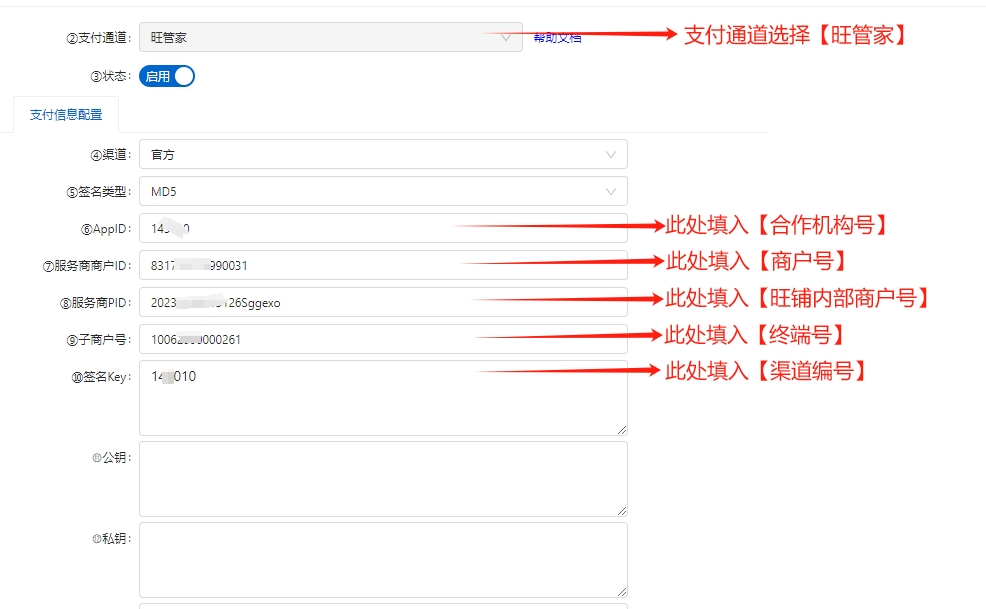Toggle the 启用 status switch
This screenshot has height=609, width=986.
click(x=167, y=76)
